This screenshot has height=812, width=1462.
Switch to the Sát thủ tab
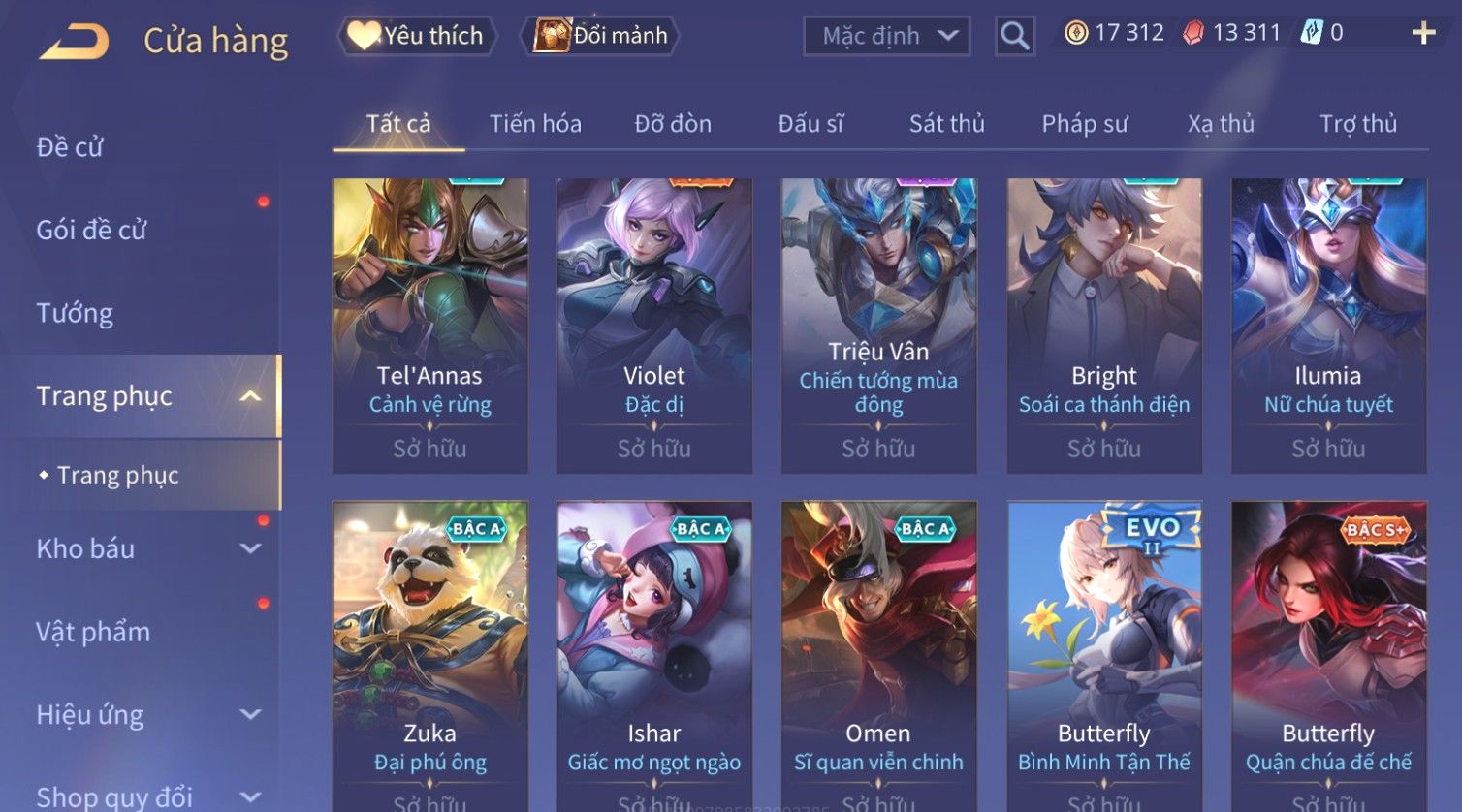[947, 124]
